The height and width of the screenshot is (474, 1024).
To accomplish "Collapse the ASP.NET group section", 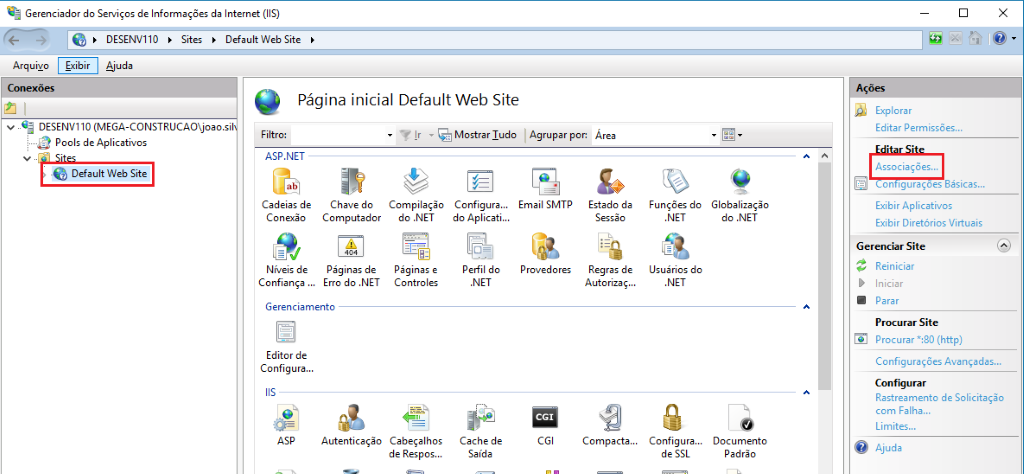I will pos(804,157).
